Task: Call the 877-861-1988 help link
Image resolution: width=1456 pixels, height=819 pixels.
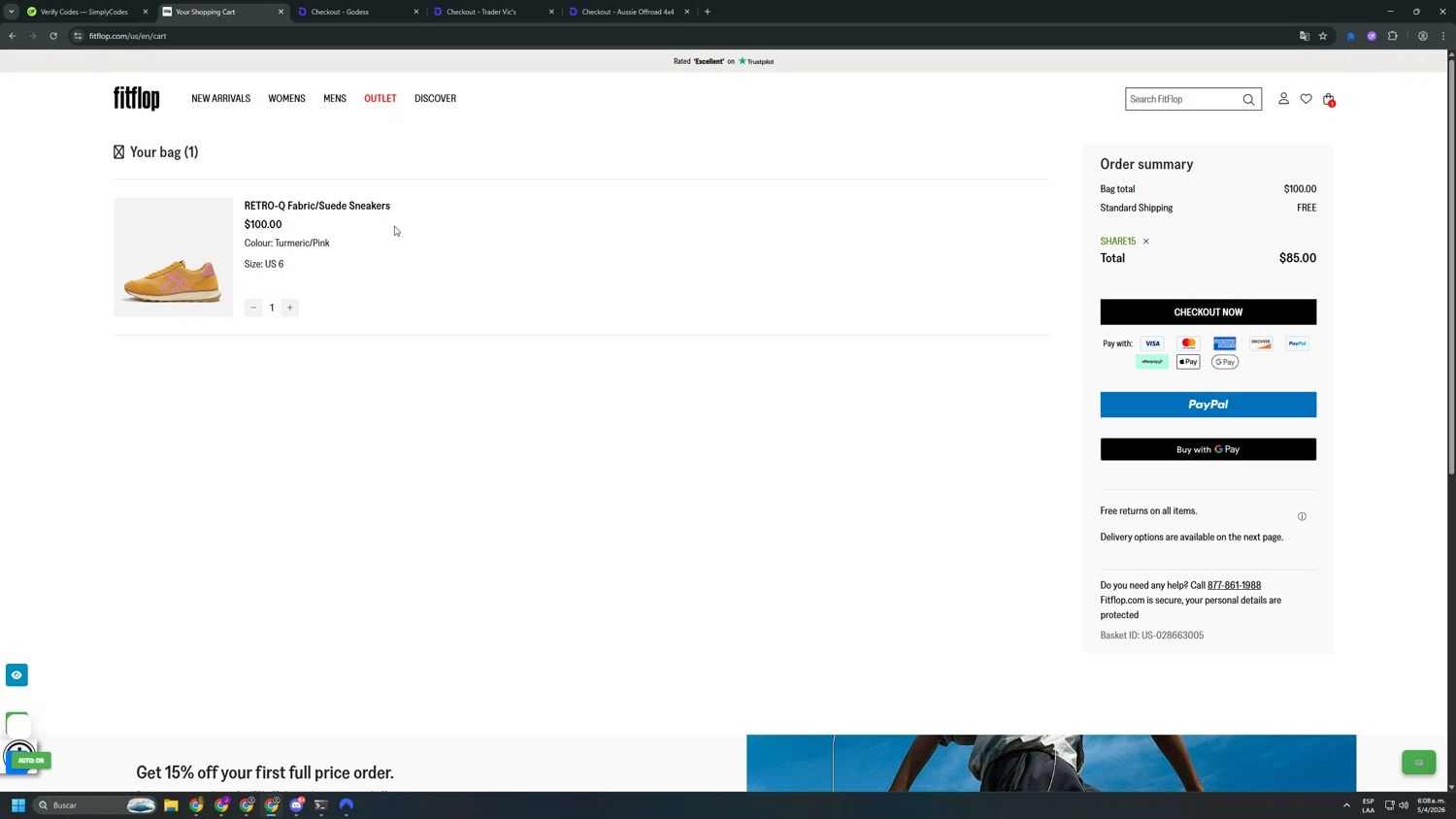Action: coord(1234,585)
